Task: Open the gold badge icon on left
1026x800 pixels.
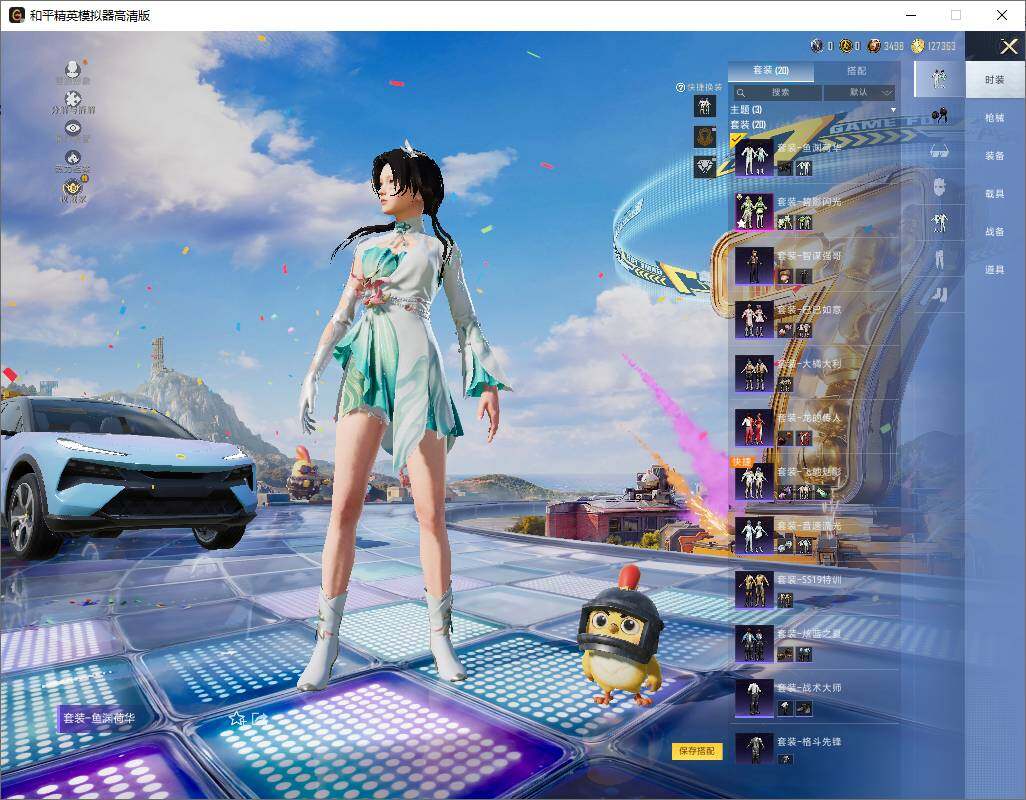Action: pyautogui.click(x=73, y=188)
